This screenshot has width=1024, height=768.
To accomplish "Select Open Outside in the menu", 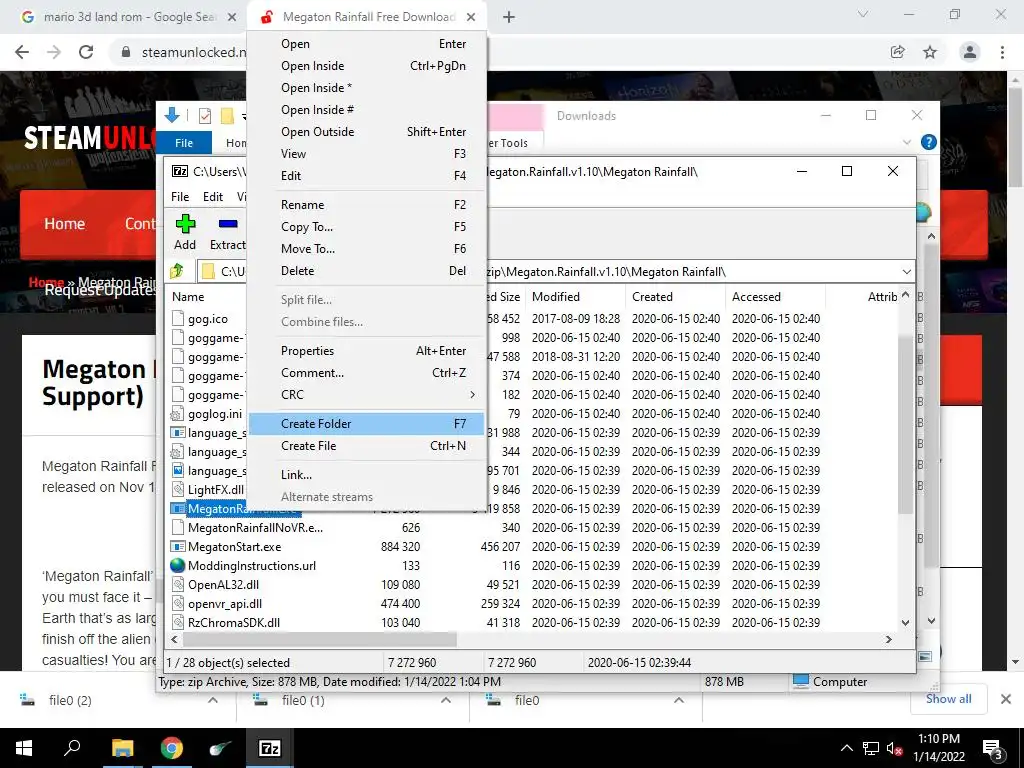I will [366, 132].
